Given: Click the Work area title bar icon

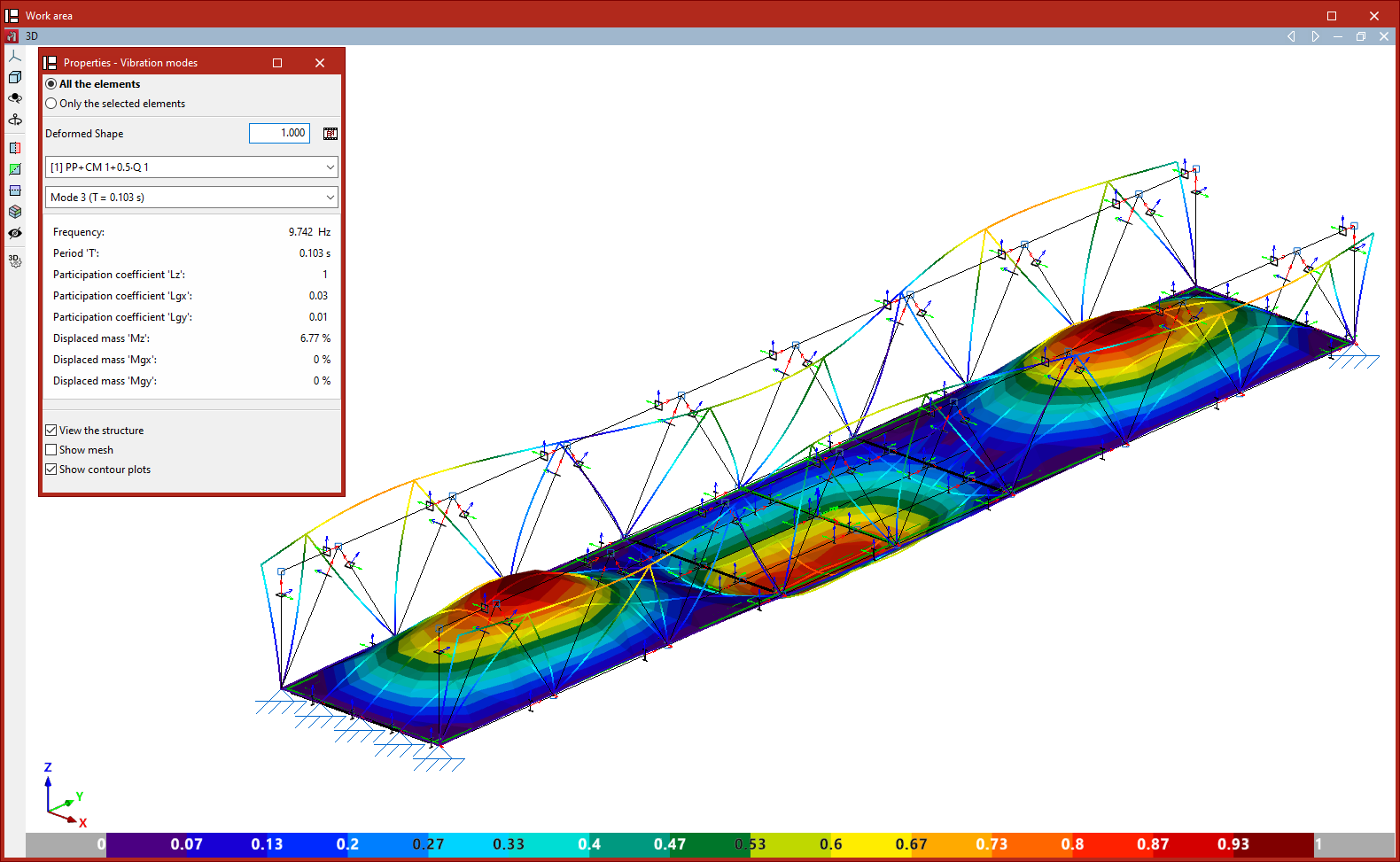Looking at the screenshot, I should (12, 15).
